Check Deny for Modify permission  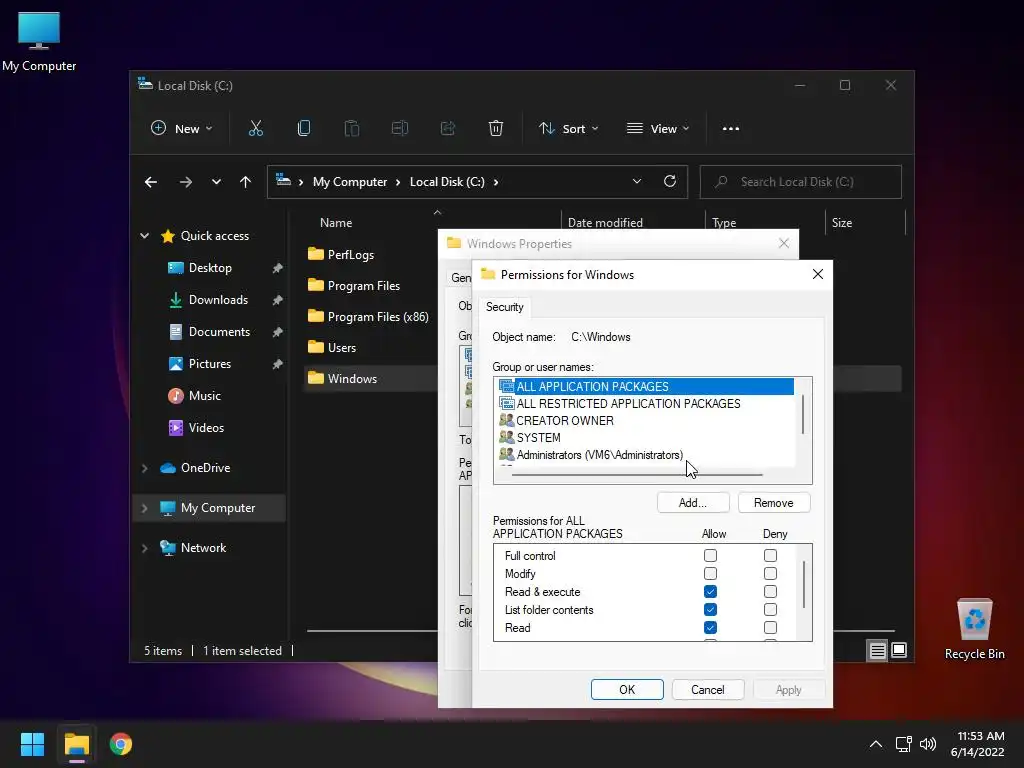(x=771, y=573)
